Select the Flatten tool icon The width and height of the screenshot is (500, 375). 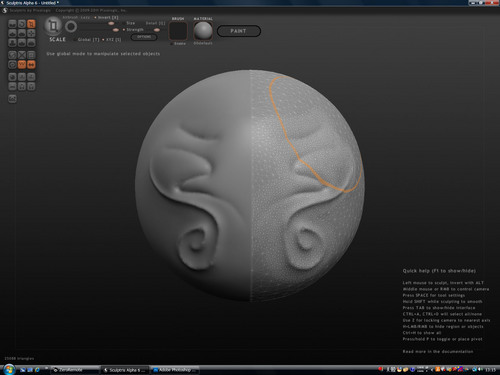pos(22,33)
